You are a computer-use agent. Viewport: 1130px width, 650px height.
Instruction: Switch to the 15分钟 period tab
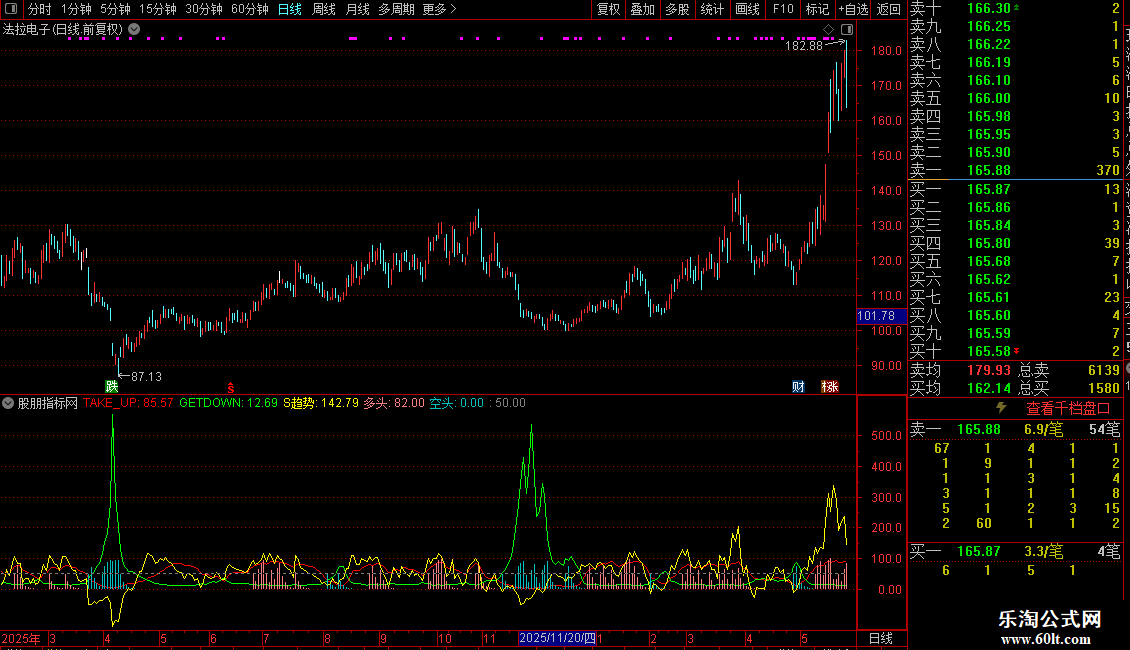158,9
